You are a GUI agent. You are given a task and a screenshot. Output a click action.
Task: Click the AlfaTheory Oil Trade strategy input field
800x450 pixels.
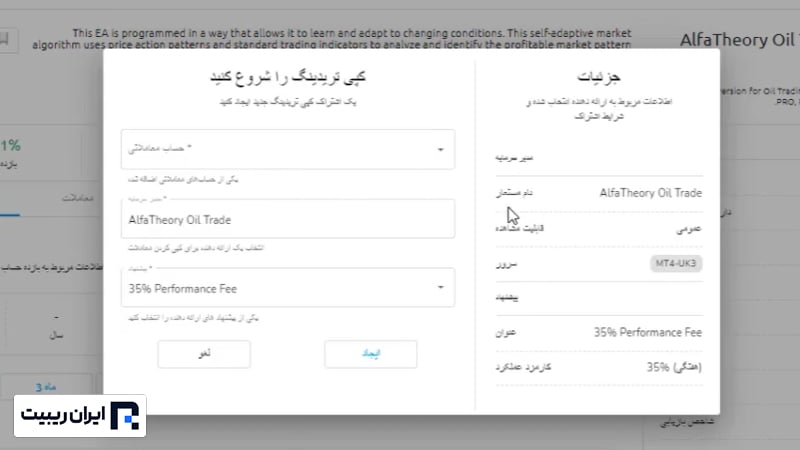click(x=287, y=219)
